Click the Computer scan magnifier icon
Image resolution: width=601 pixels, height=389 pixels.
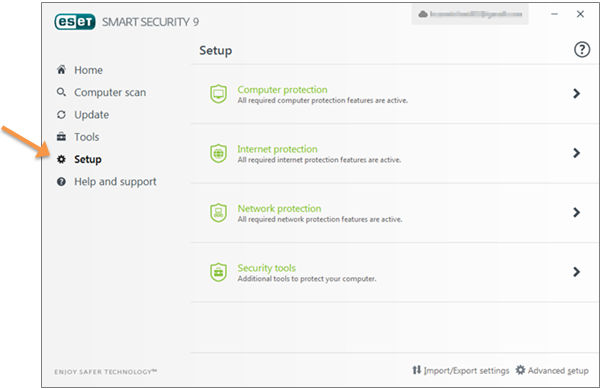[x=61, y=92]
